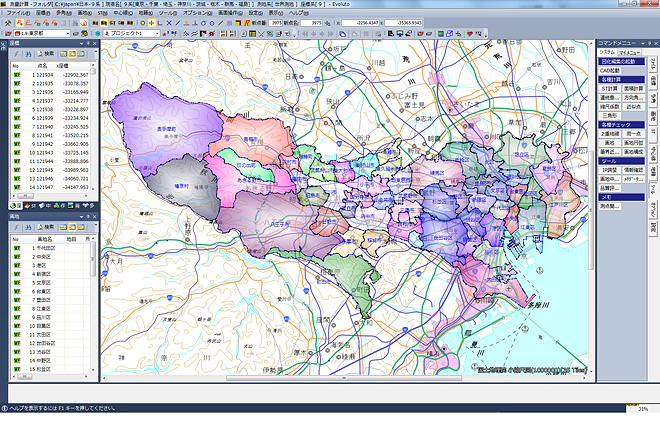Open the 座標 menu in the menu bar
The image size is (660, 428).
tap(43, 13)
